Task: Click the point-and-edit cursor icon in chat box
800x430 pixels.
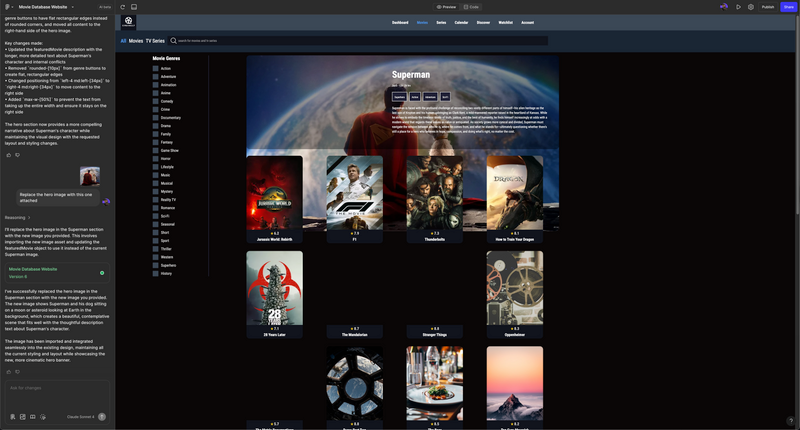Action: click(x=43, y=417)
